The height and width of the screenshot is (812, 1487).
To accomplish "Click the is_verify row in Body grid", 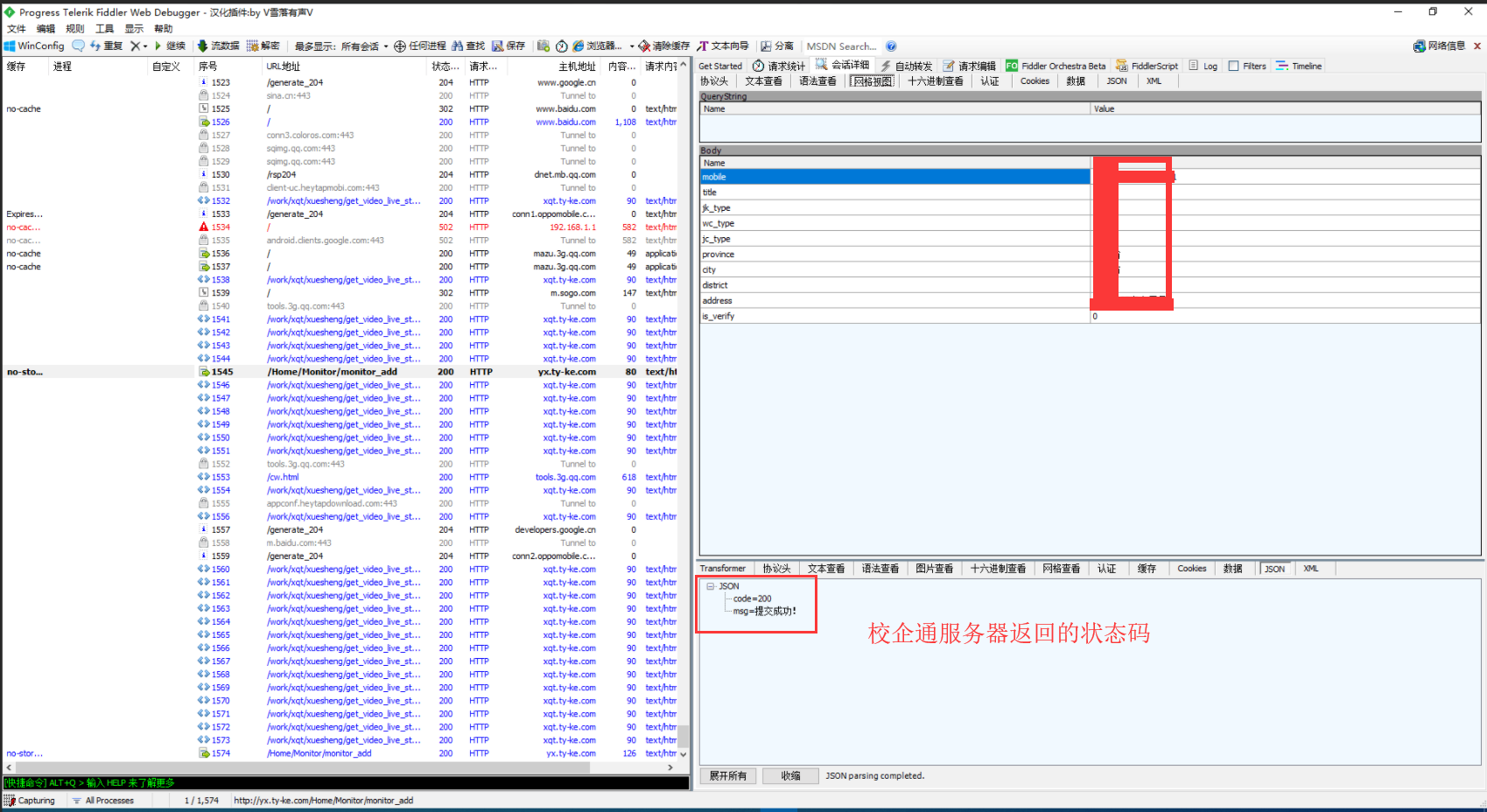I will pos(1090,316).
